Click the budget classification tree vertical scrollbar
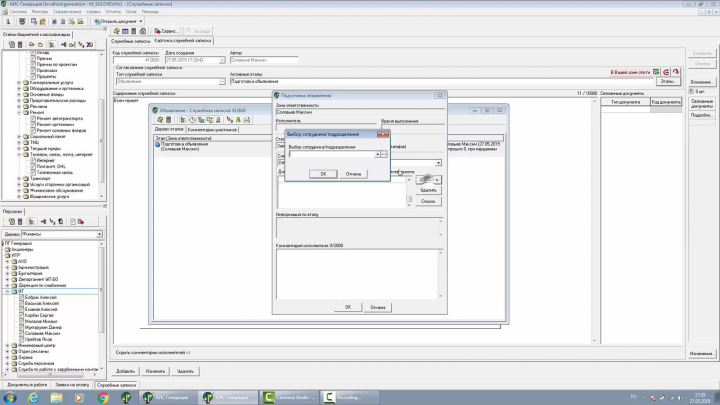720x405 pixels. 102,124
